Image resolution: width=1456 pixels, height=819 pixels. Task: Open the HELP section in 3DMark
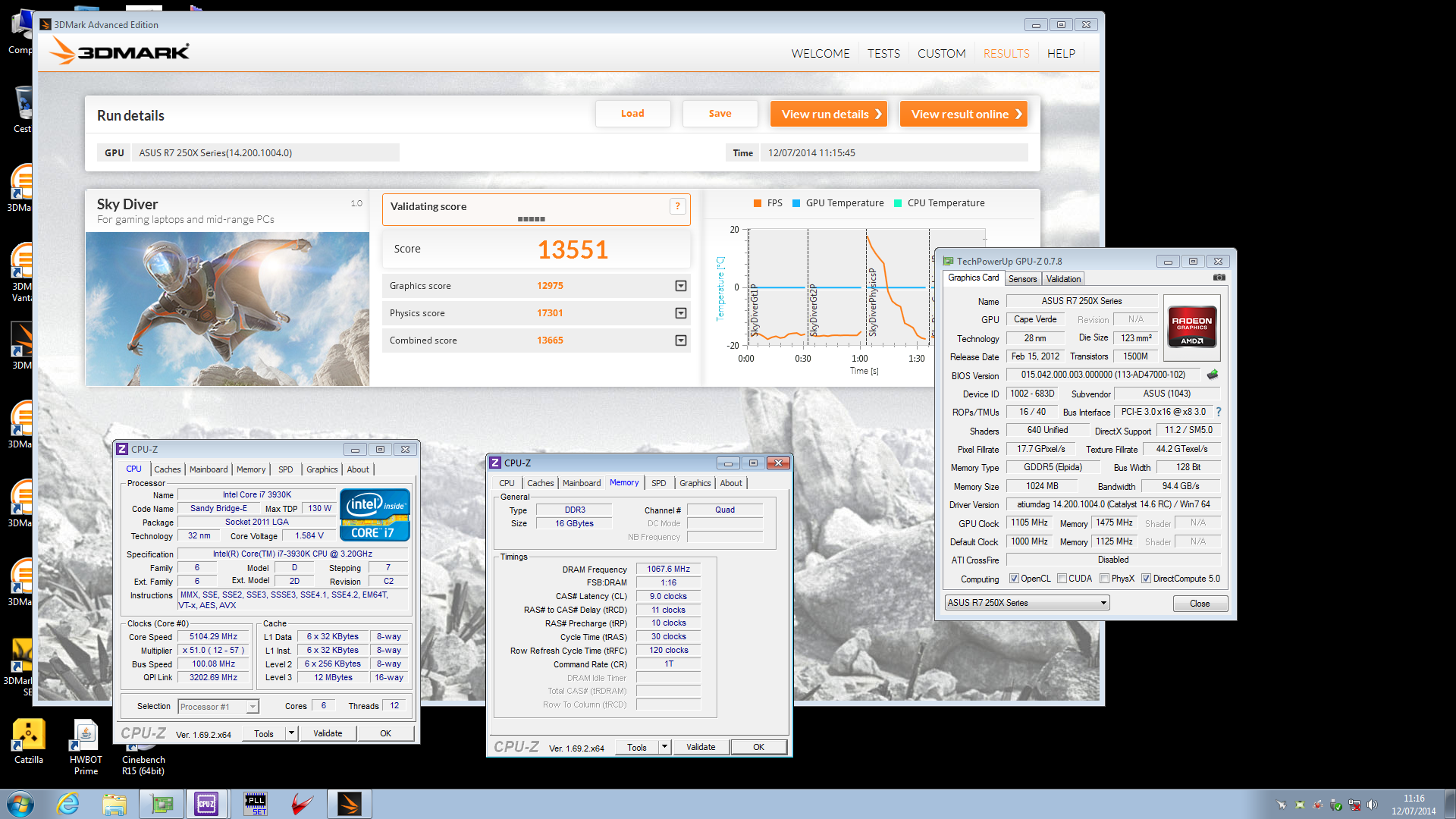1061,53
